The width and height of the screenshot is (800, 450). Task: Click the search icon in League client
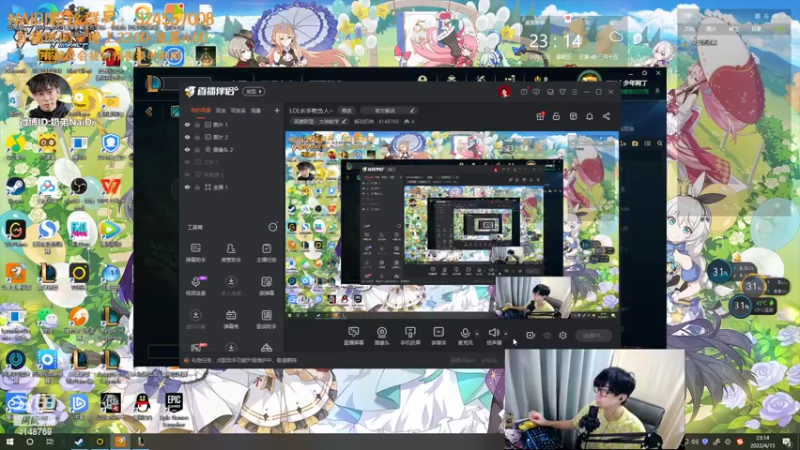click(x=660, y=144)
